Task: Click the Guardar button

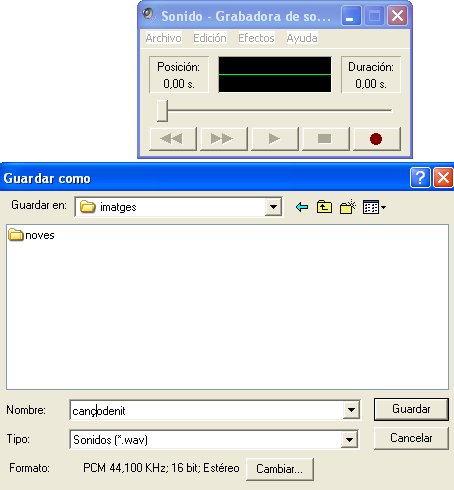Action: click(411, 409)
